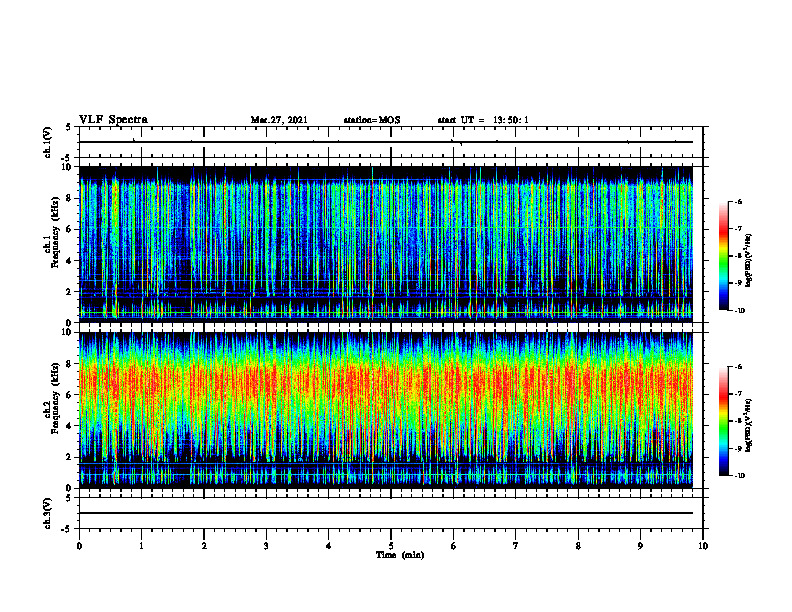Click the time axis tick label "1"
This screenshot has height=612, width=792.
click(141, 546)
